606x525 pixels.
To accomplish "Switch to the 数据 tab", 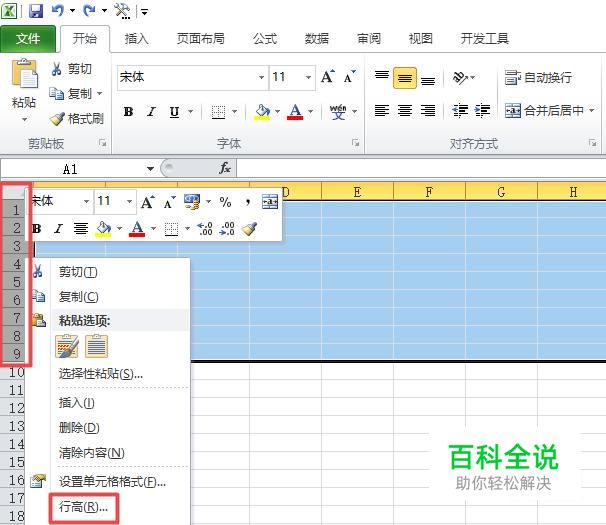I will coord(317,39).
